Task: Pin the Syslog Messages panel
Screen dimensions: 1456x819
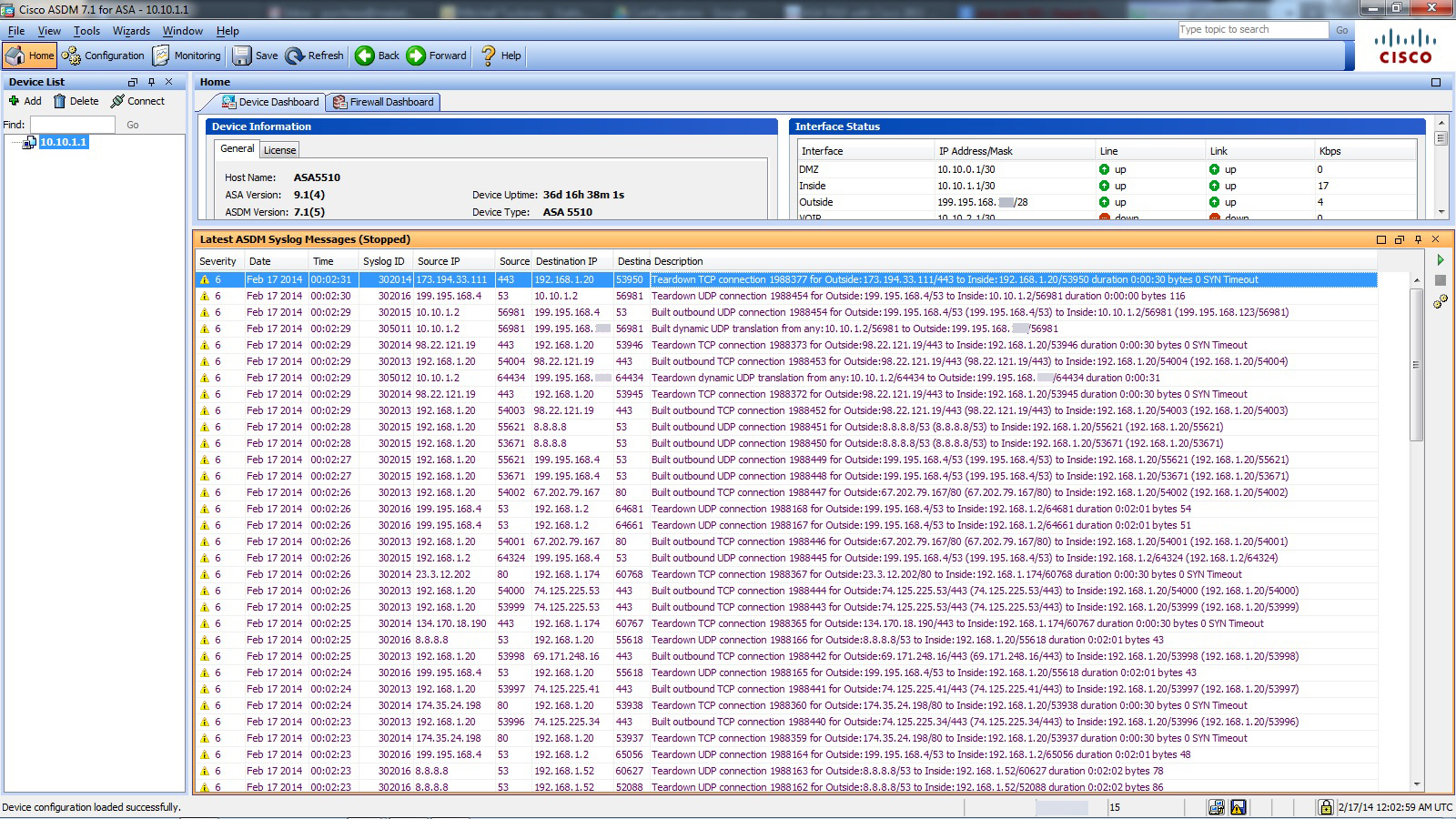Action: pos(1418,239)
